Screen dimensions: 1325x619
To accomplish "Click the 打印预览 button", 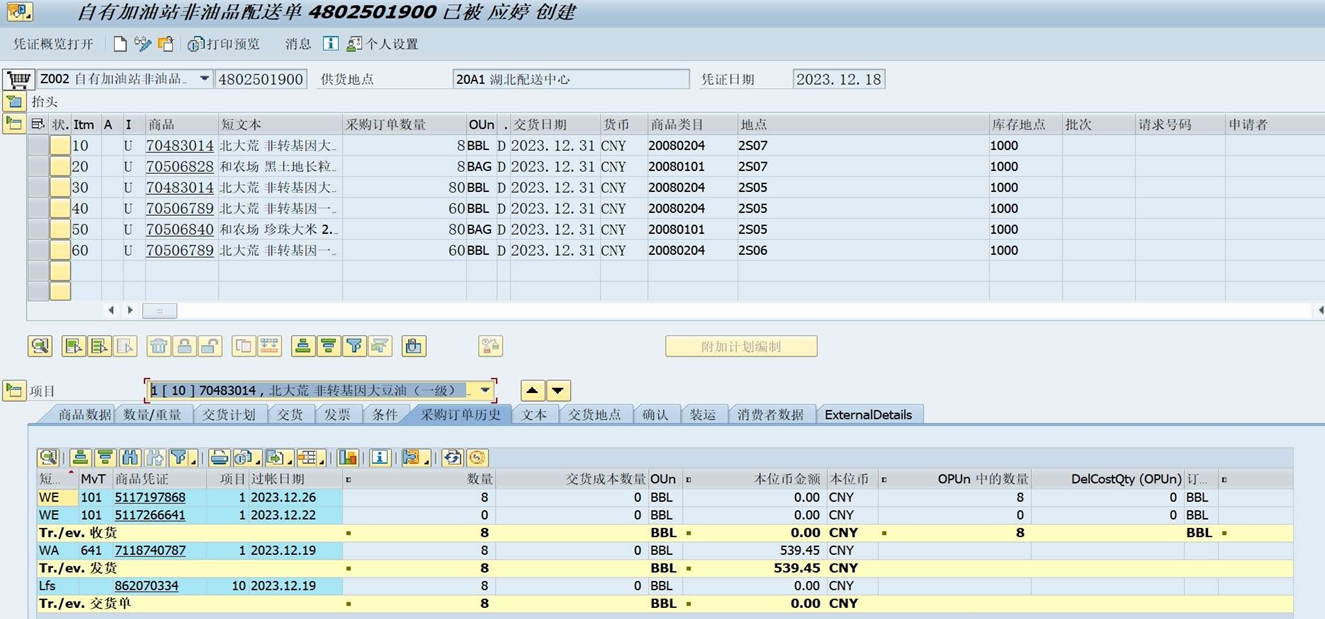I will (x=224, y=44).
